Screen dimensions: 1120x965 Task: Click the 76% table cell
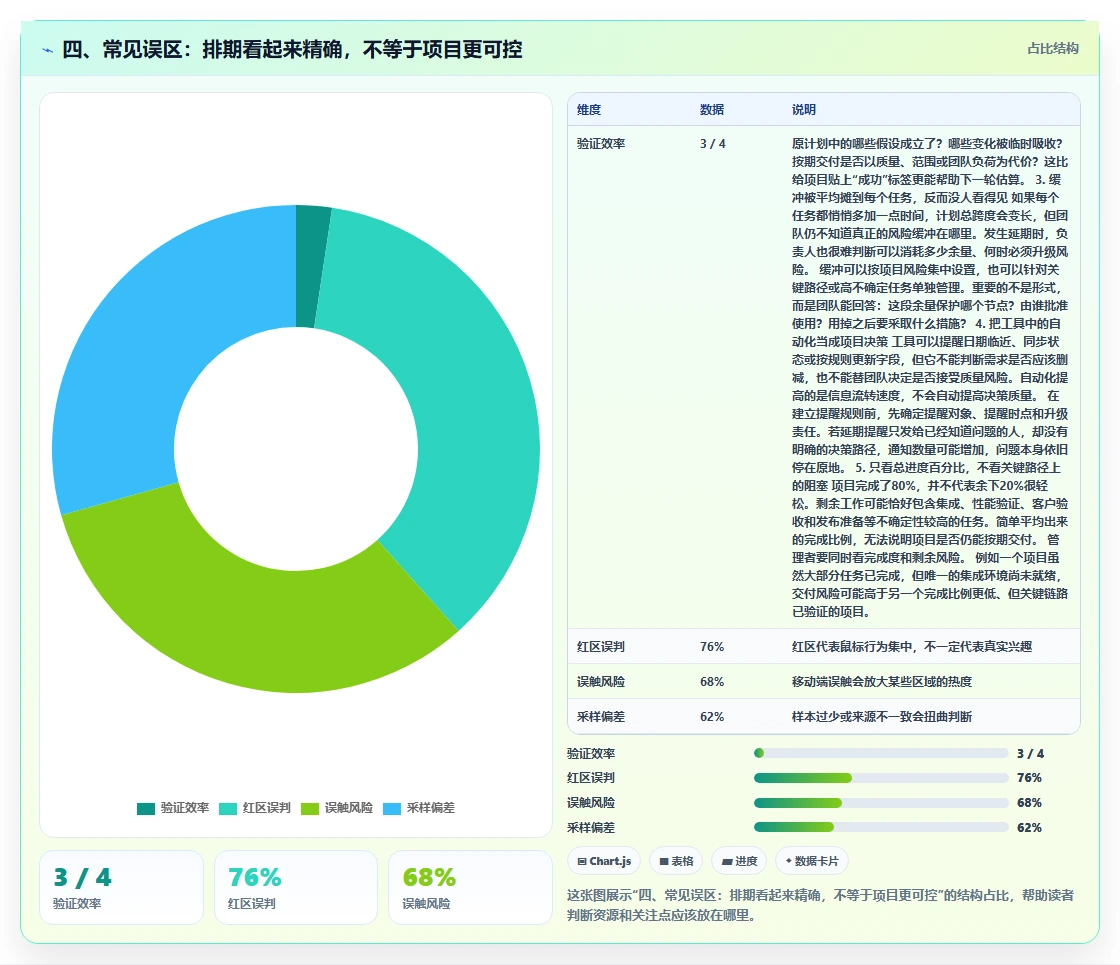pyautogui.click(x=711, y=646)
